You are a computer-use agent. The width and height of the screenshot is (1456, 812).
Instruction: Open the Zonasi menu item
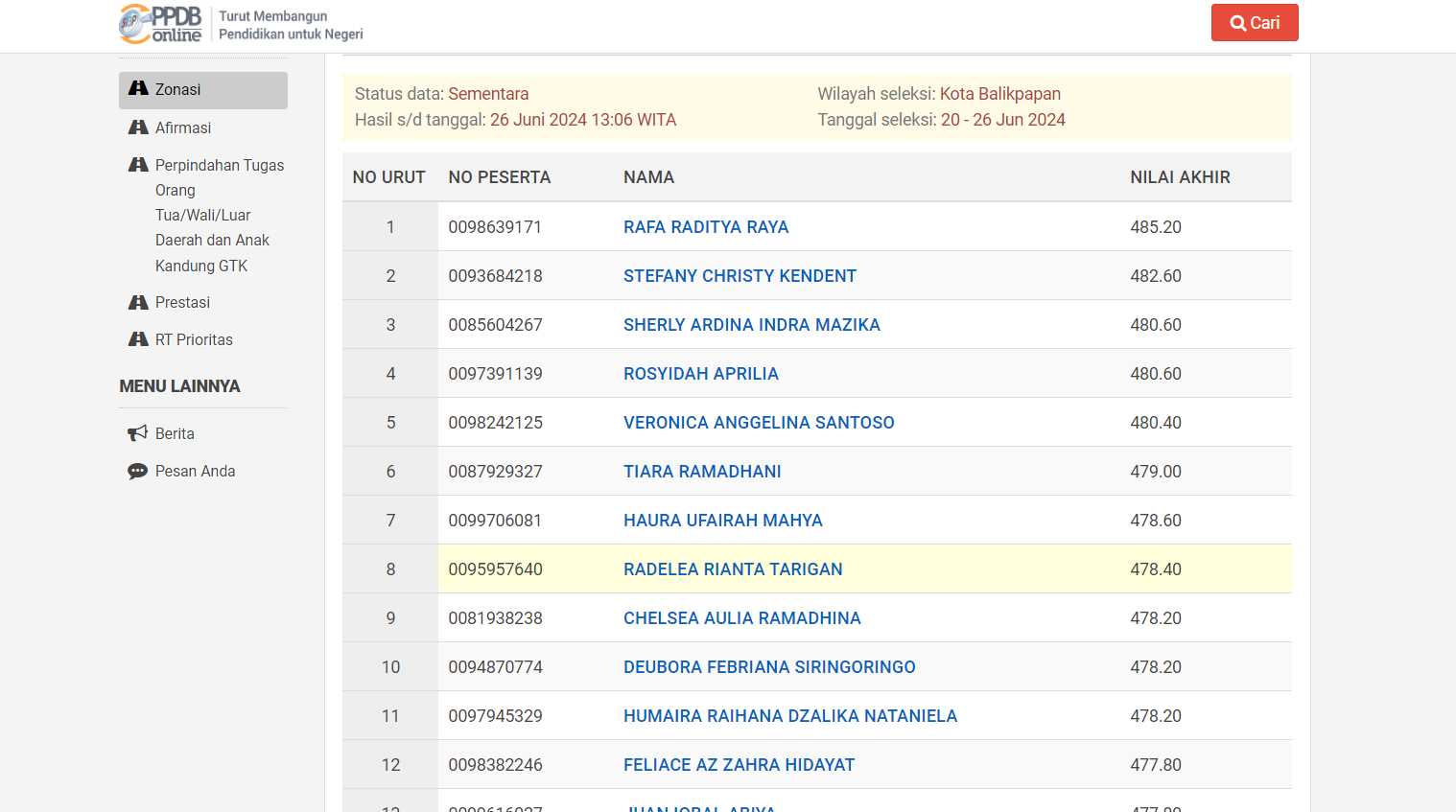[203, 90]
